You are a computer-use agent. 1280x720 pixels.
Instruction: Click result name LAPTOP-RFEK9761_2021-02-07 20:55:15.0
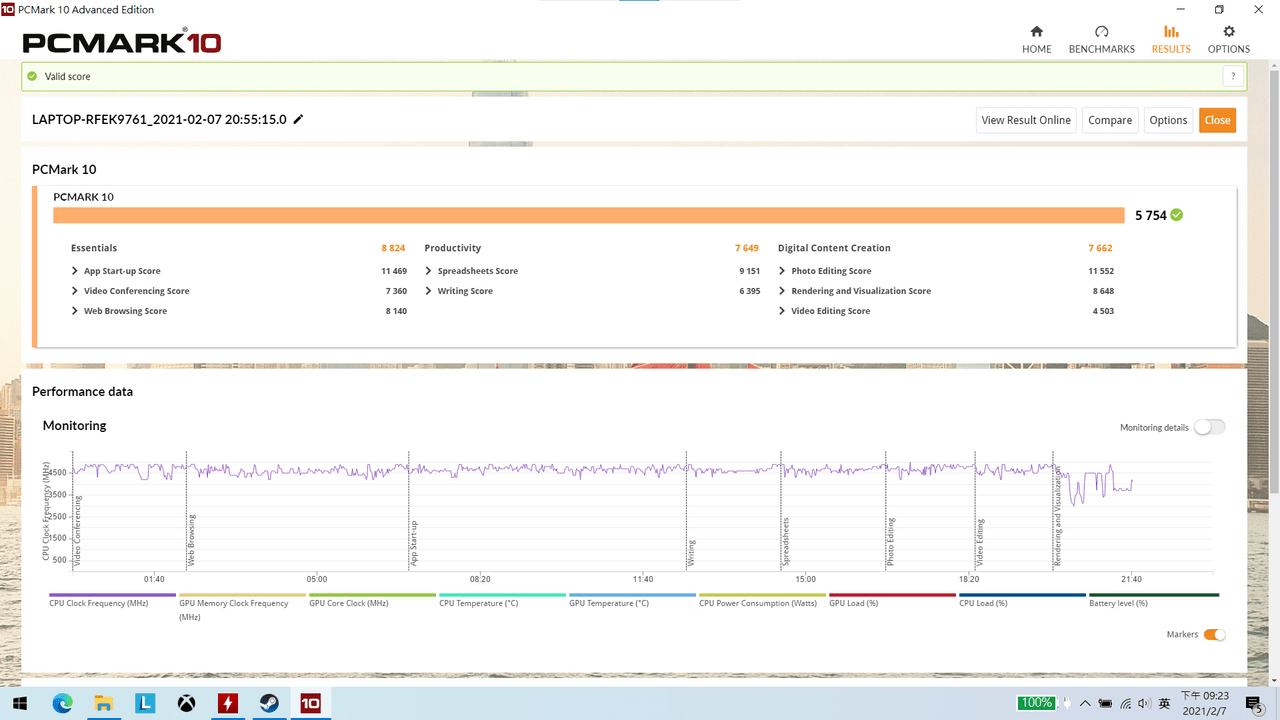(159, 119)
